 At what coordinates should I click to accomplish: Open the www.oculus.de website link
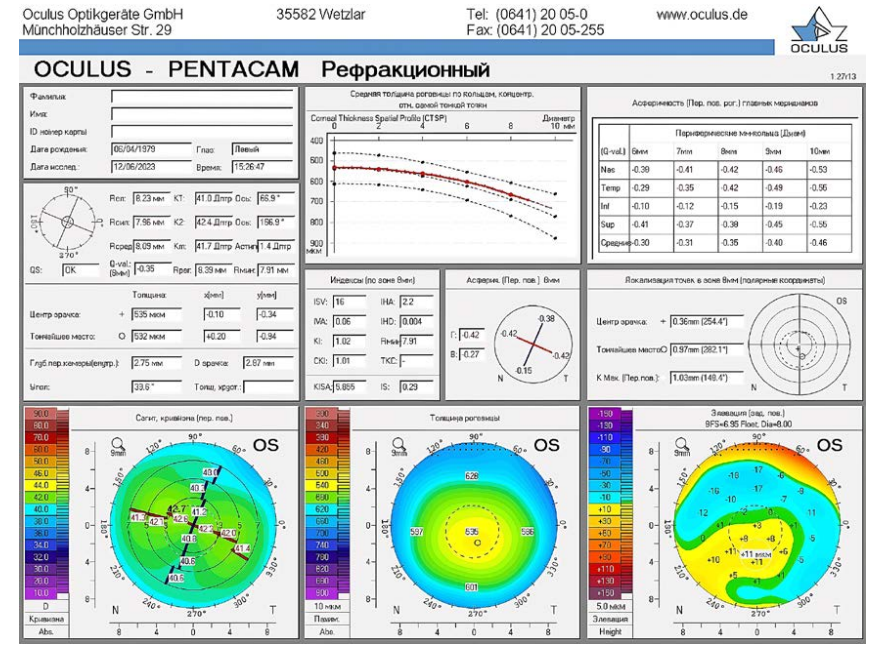point(702,15)
